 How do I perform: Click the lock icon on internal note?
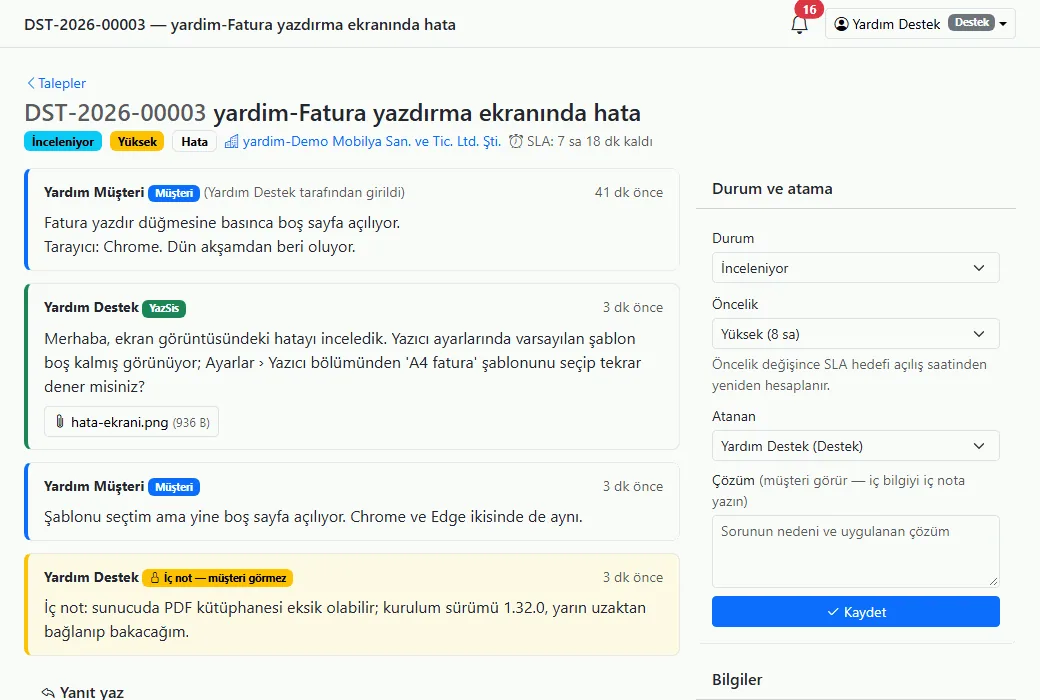[155, 578]
